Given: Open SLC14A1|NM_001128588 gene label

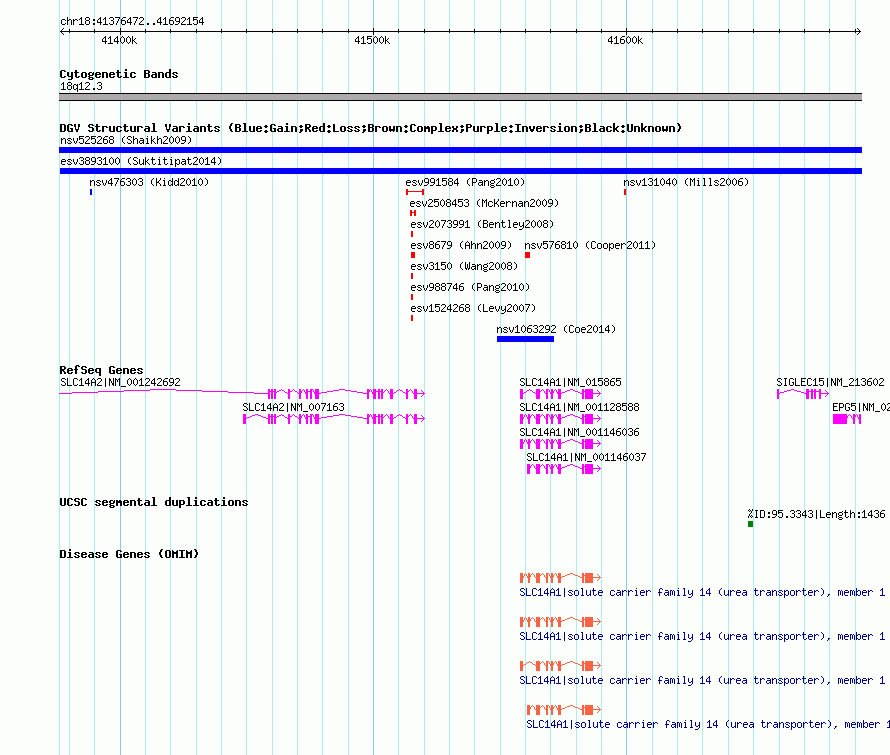Looking at the screenshot, I should 580,408.
